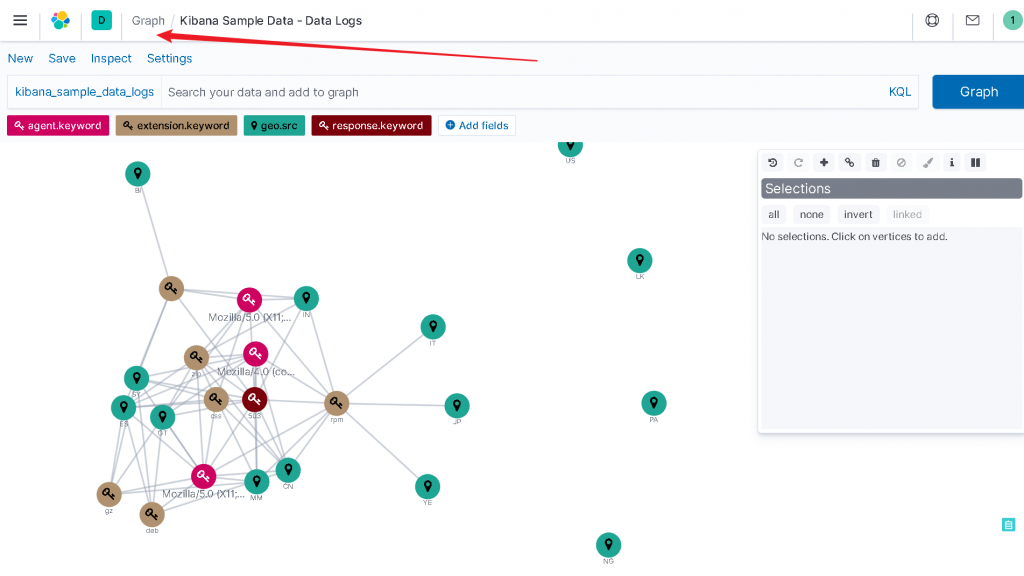This screenshot has width=1024, height=576.
Task: Click the blue Graph button
Action: (978, 92)
